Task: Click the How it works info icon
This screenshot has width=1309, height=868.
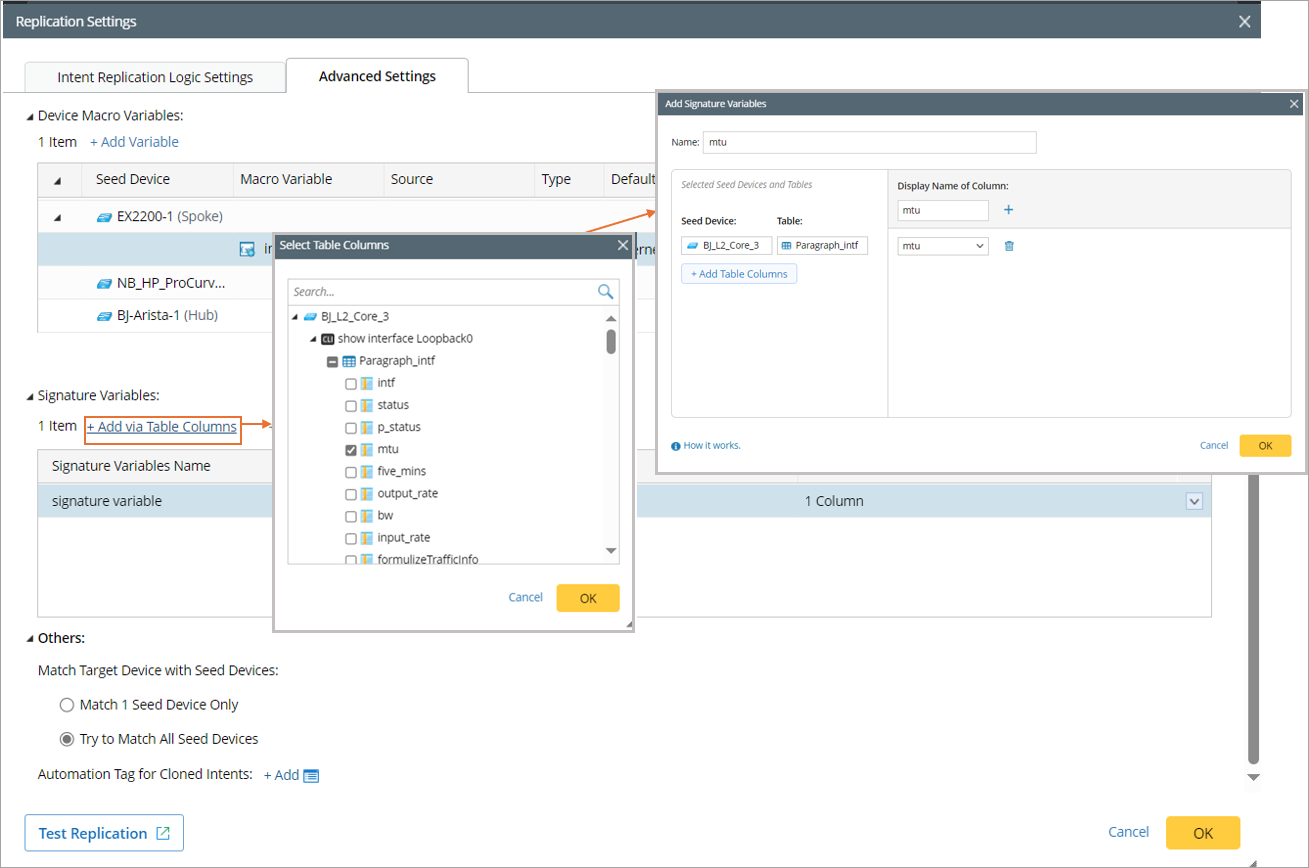Action: 676,446
